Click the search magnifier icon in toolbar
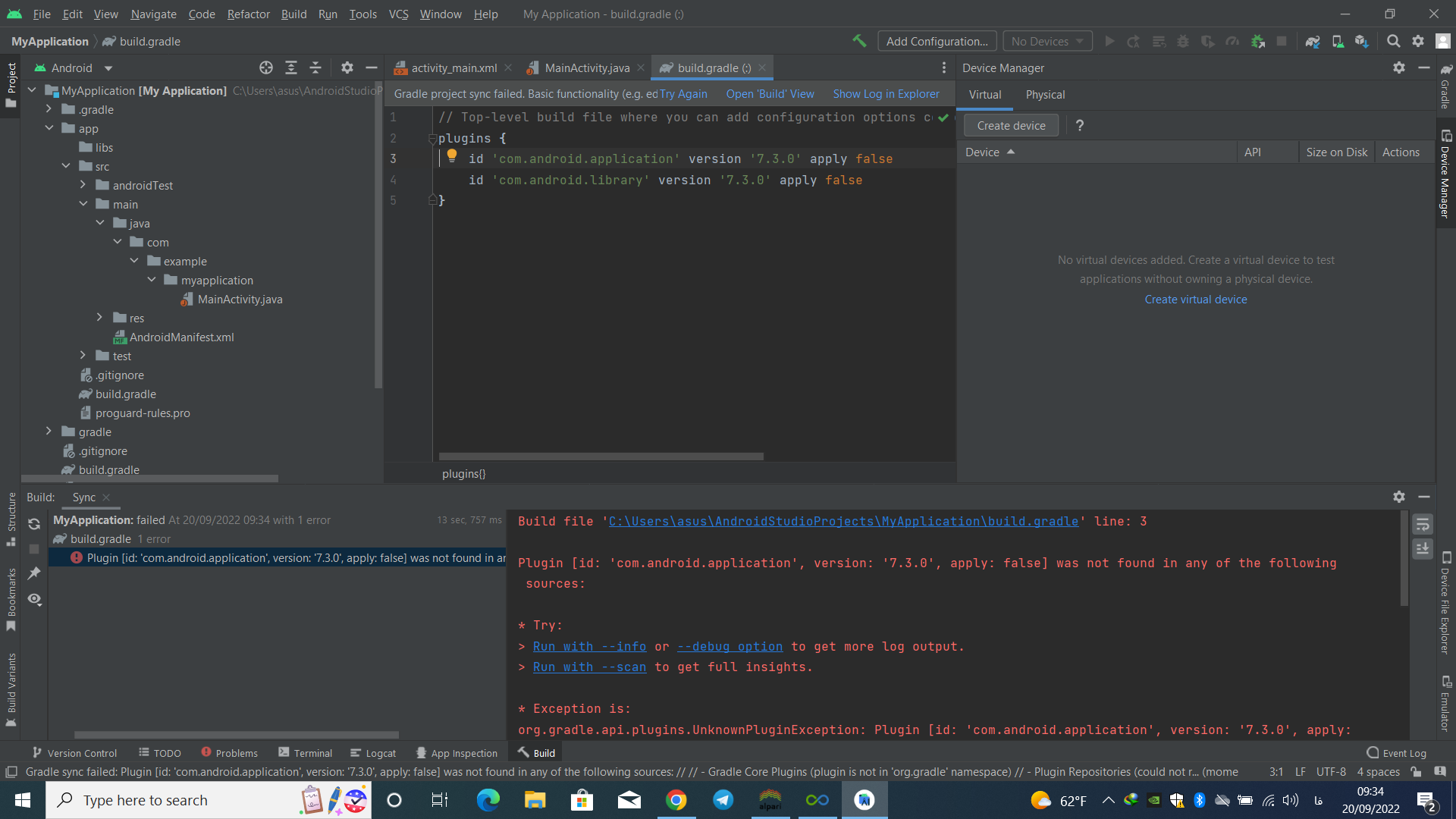 click(1393, 42)
